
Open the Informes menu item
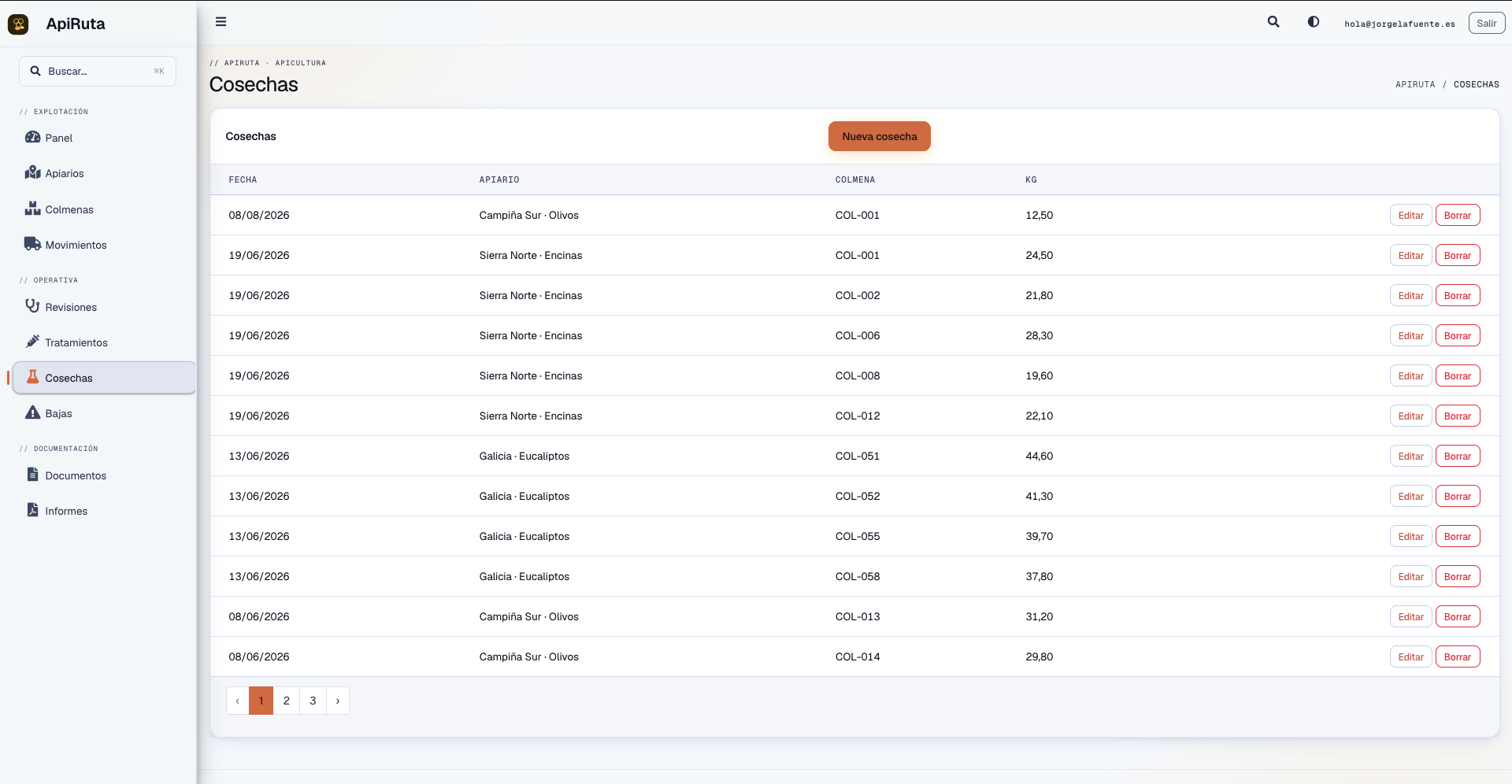point(104,511)
